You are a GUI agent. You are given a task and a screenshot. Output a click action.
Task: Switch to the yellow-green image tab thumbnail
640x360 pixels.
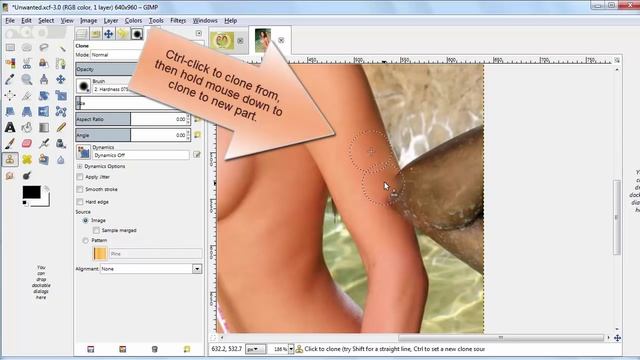coord(222,40)
